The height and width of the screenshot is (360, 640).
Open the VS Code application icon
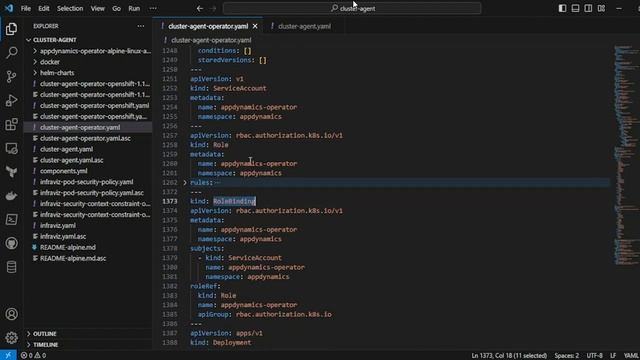[9, 8]
